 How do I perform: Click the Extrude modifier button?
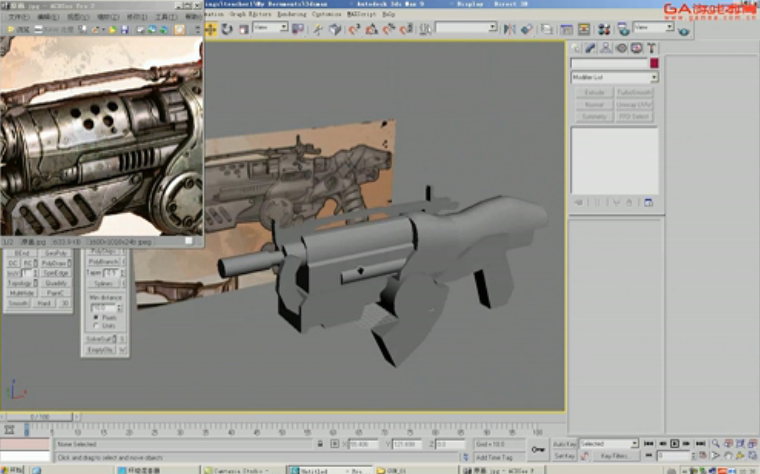(594, 93)
